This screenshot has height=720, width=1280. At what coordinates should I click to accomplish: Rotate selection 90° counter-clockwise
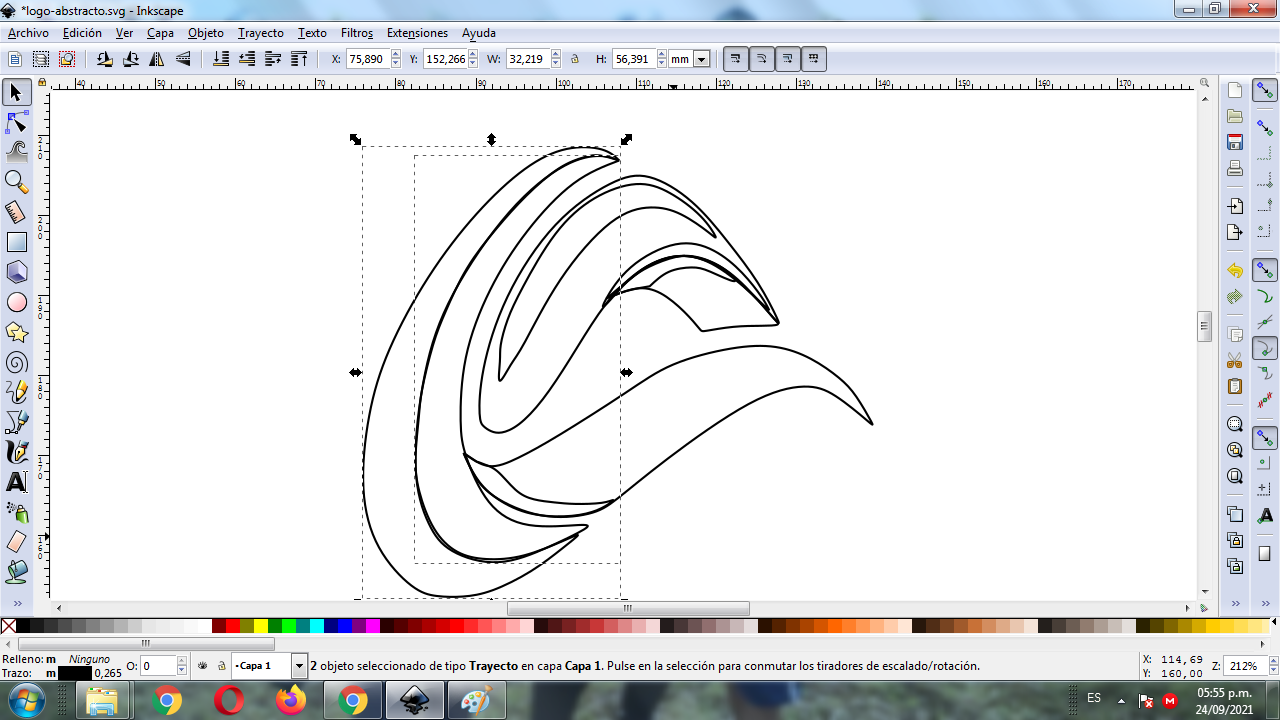click(x=105, y=59)
